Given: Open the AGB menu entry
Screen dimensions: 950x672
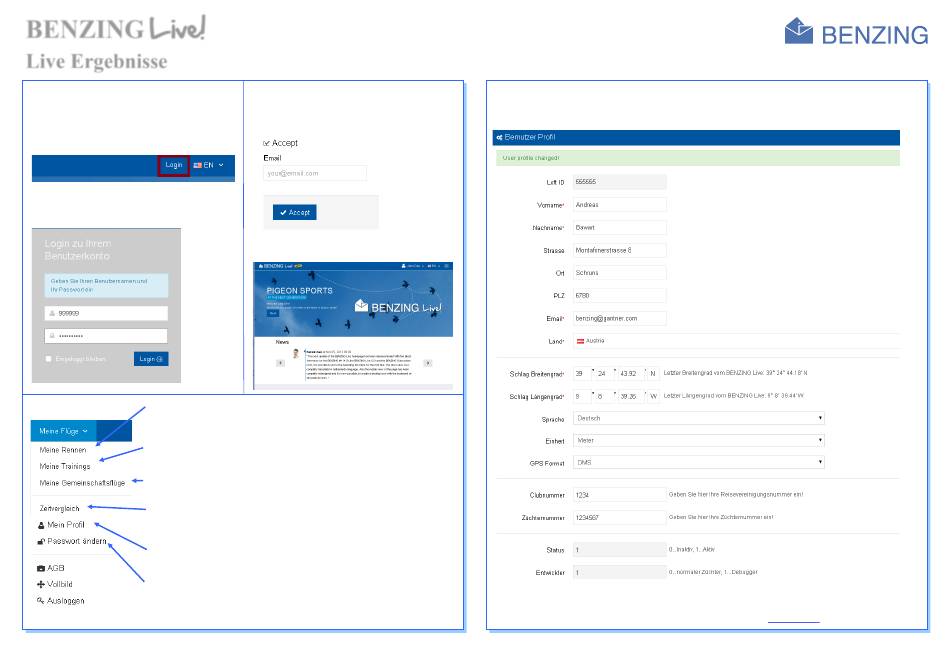Looking at the screenshot, I should (x=56, y=569).
